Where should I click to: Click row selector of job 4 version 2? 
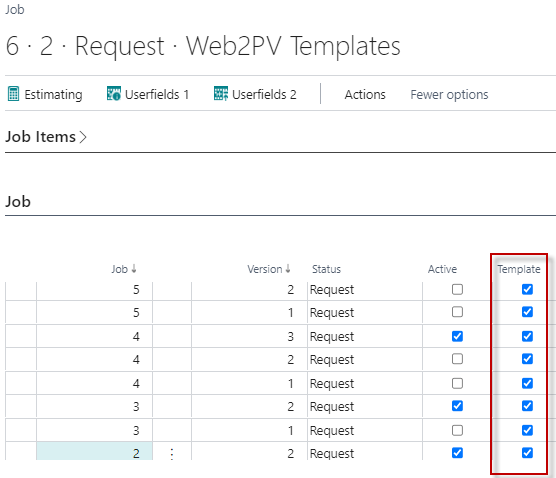coord(21,360)
